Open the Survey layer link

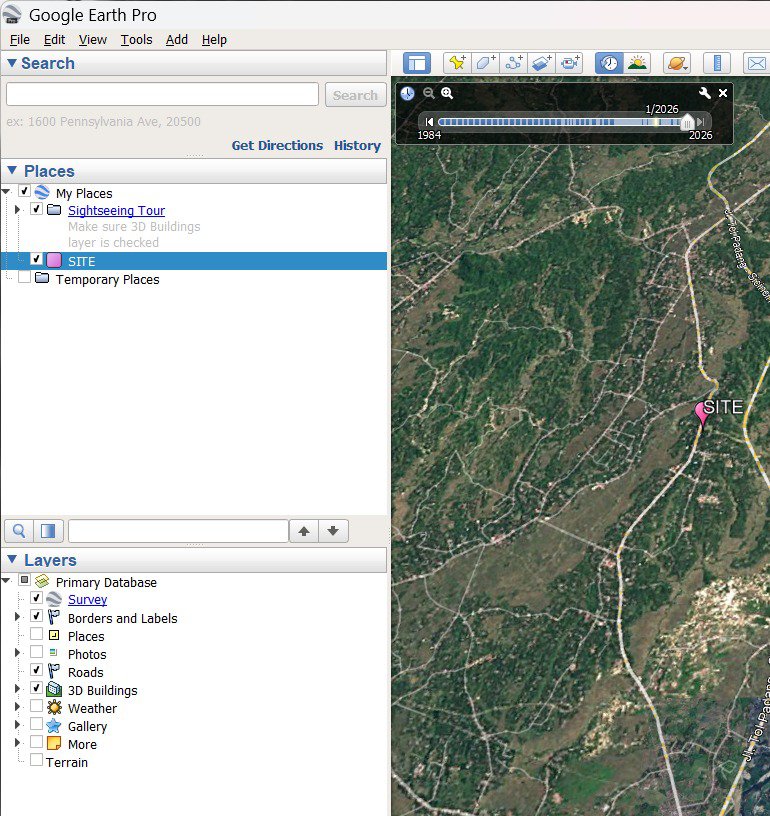[x=87, y=600]
